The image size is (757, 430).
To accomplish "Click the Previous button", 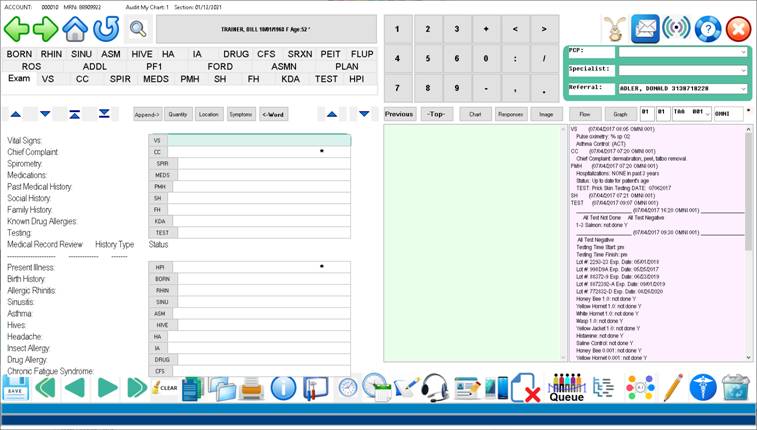I will point(399,114).
